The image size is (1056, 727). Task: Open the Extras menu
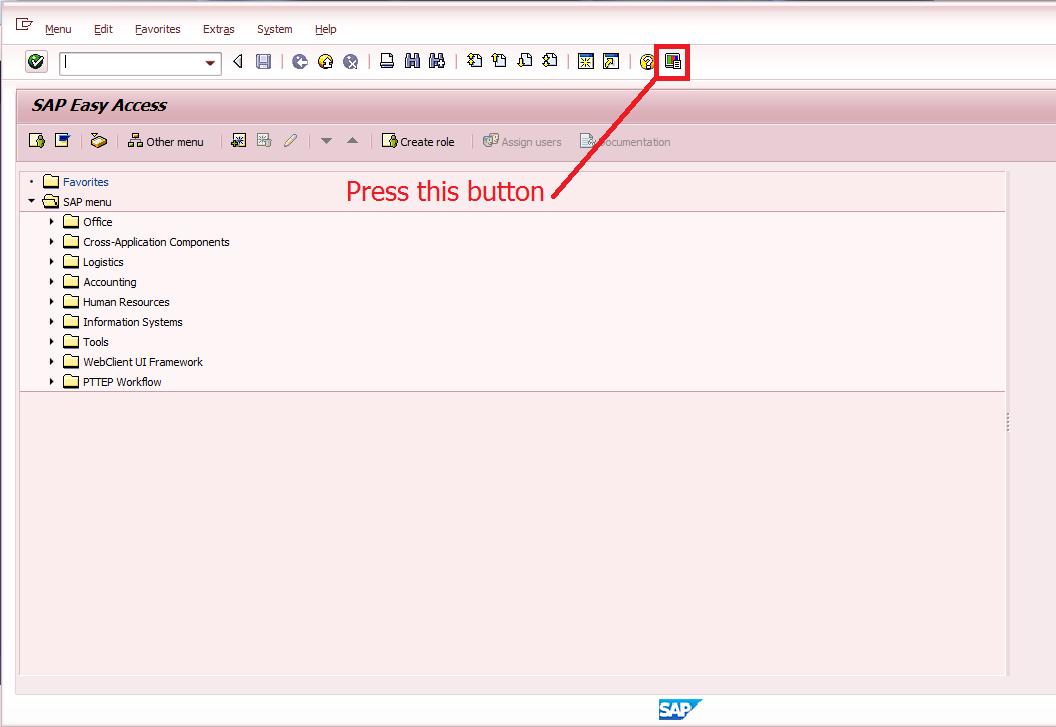tap(218, 29)
